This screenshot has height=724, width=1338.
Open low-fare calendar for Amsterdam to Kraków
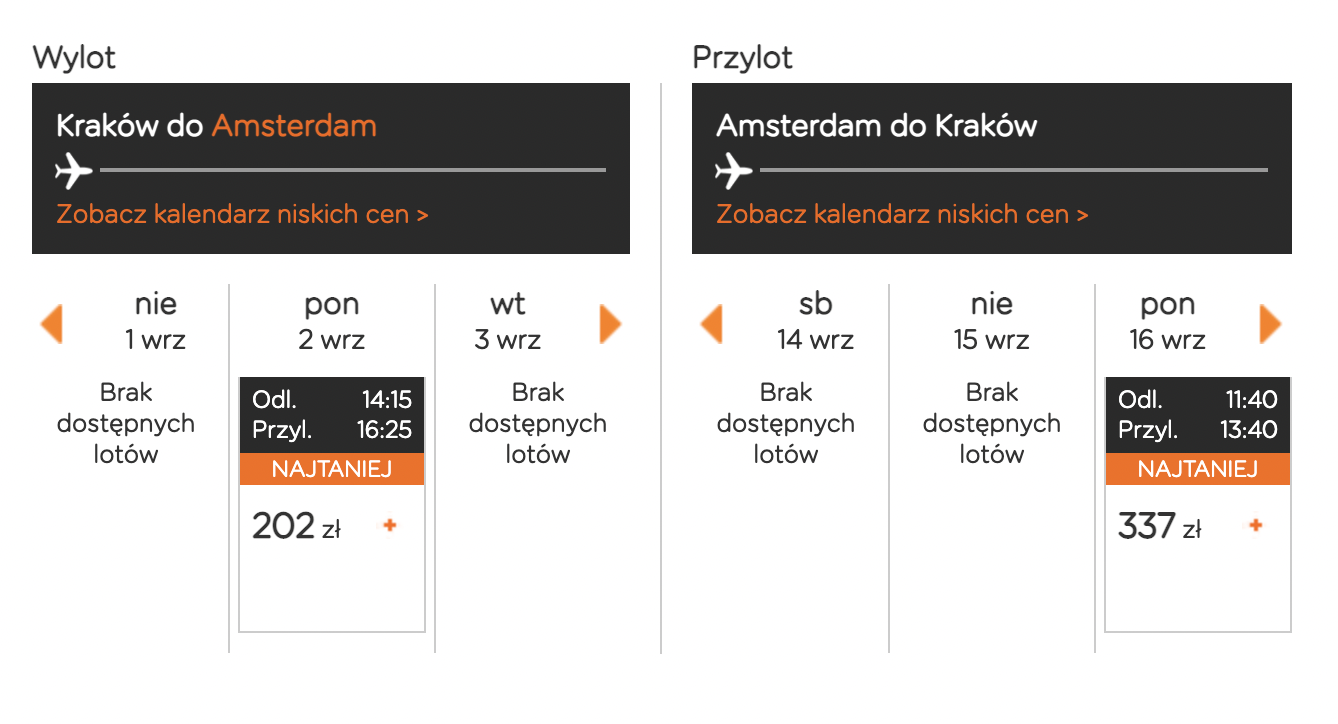coord(903,214)
